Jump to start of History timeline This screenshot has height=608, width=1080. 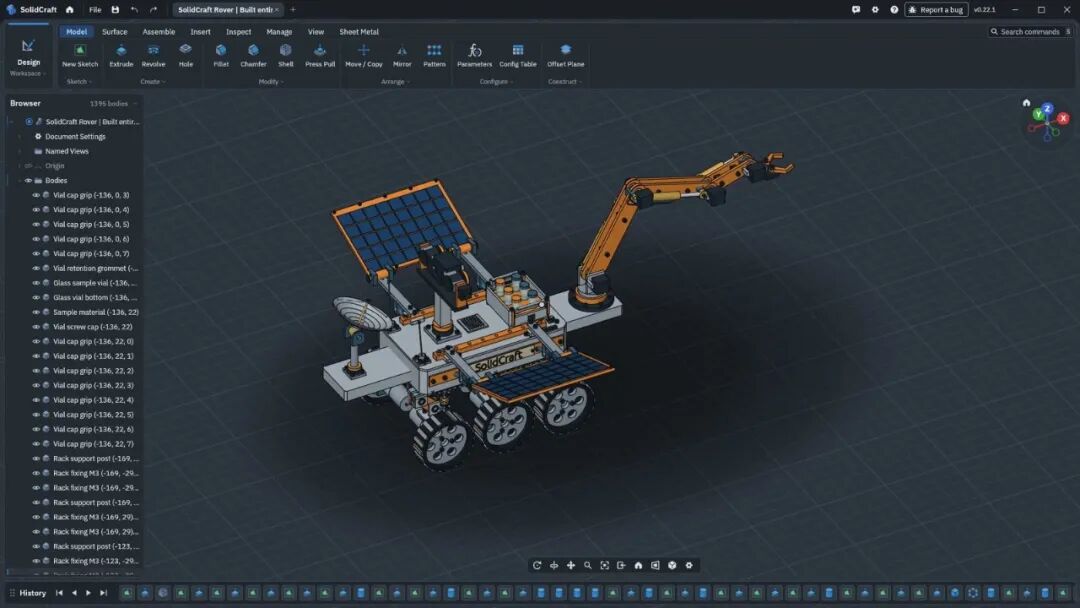59,593
